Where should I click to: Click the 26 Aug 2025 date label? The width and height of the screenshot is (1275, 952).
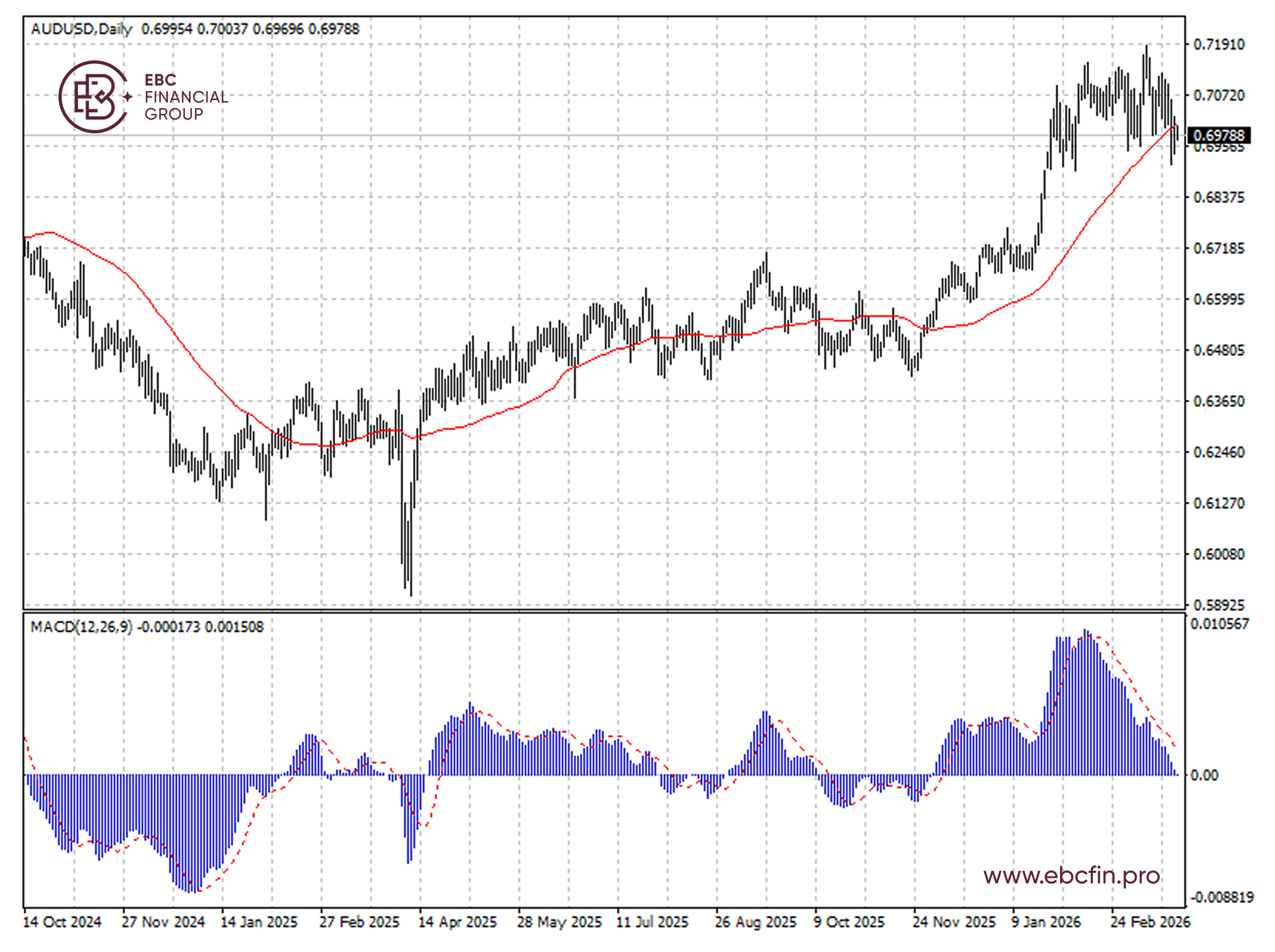[x=755, y=922]
